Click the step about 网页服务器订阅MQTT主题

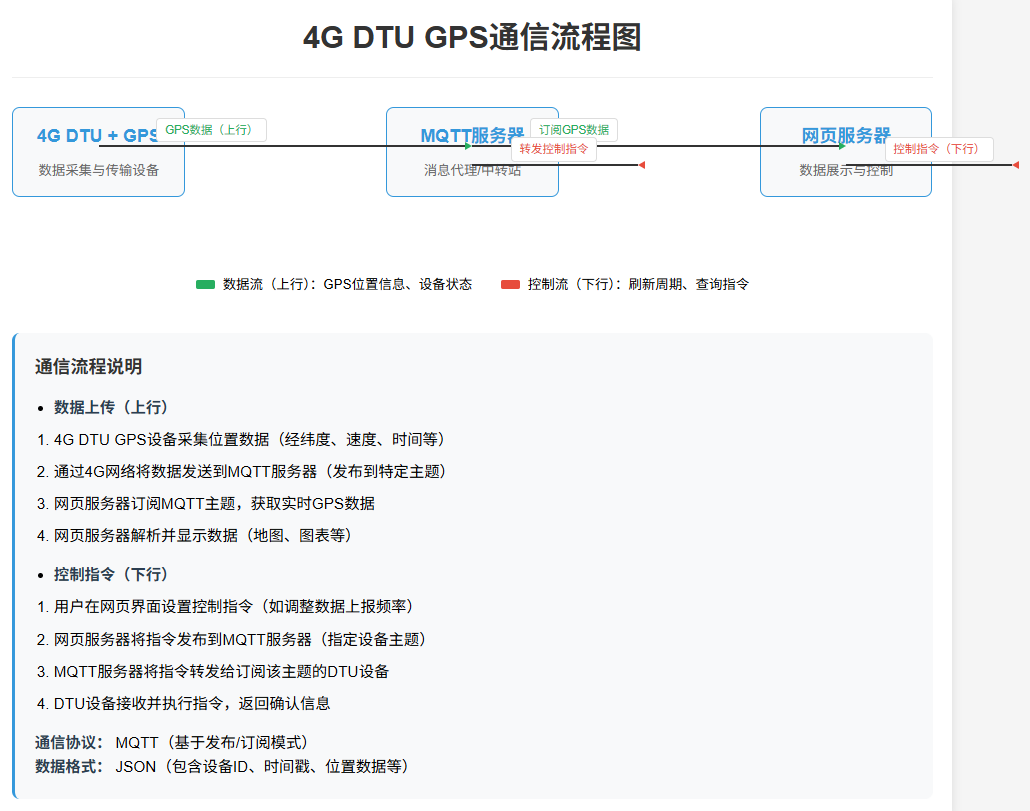point(214,503)
